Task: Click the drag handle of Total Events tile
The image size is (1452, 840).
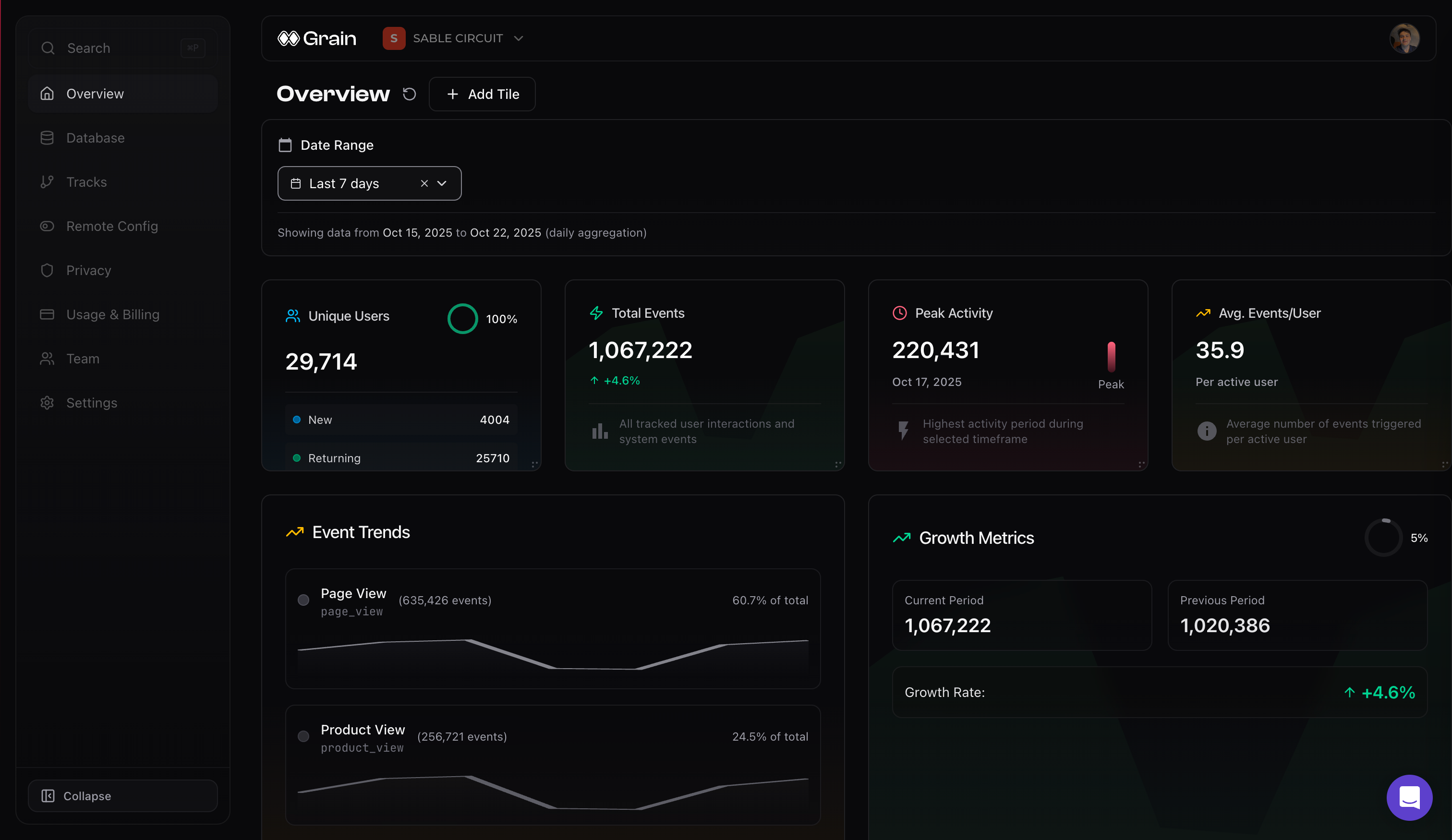Action: coord(838,464)
